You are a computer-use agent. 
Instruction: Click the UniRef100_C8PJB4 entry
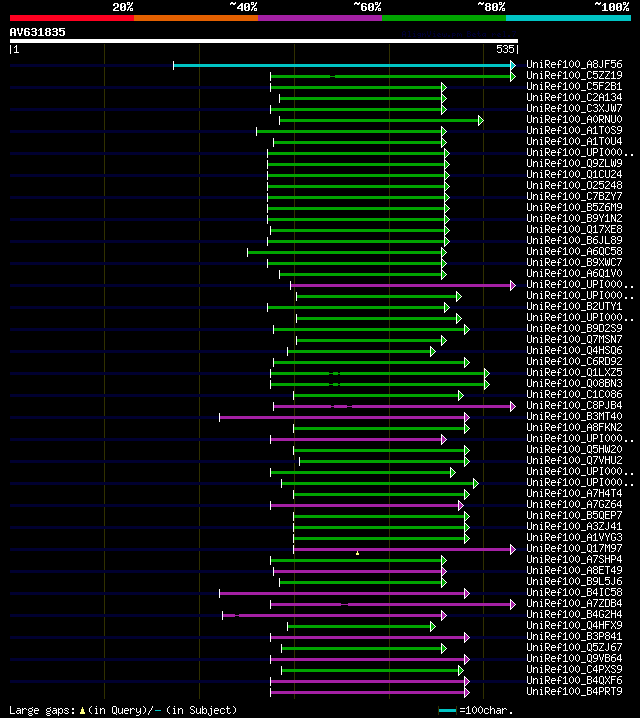[x=574, y=405]
